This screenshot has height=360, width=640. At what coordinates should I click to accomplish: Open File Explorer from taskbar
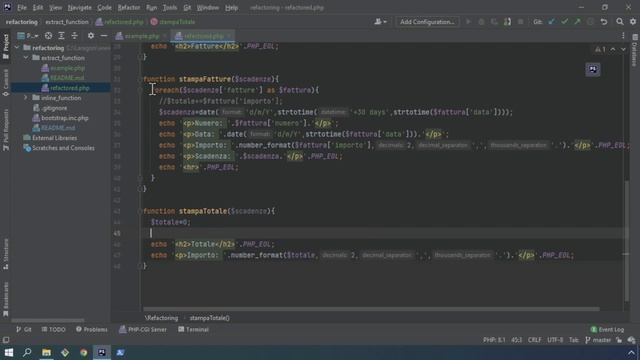pyautogui.click(x=46, y=352)
